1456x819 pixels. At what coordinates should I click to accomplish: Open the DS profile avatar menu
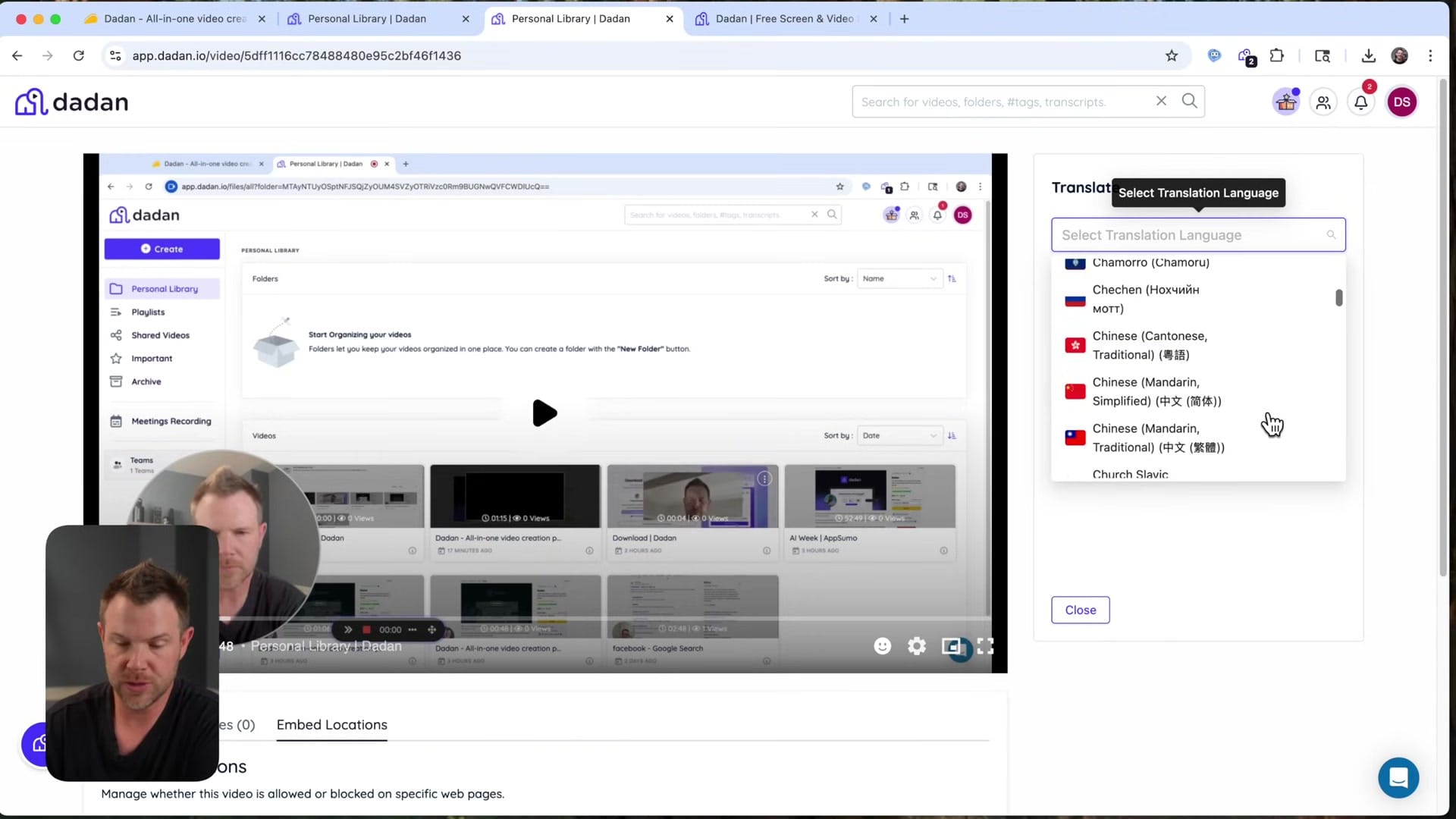click(1401, 102)
